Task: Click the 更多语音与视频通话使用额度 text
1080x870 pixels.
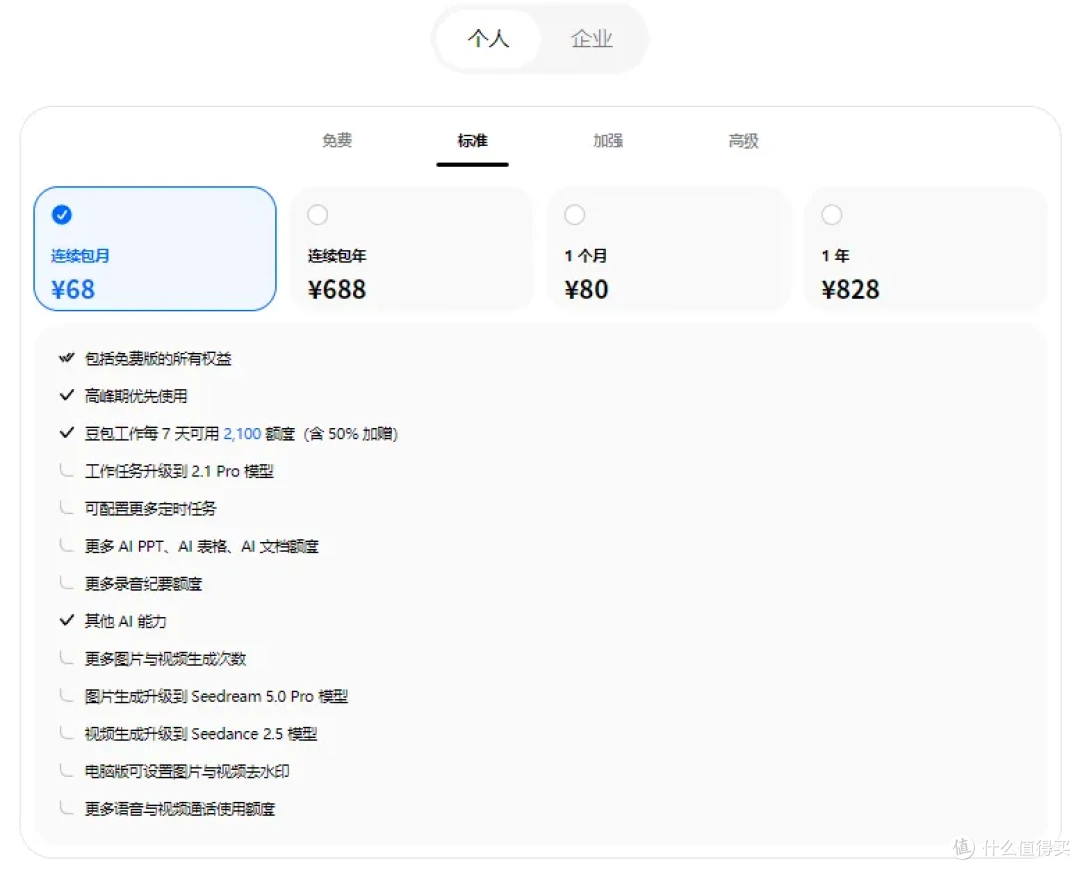Action: tap(180, 809)
